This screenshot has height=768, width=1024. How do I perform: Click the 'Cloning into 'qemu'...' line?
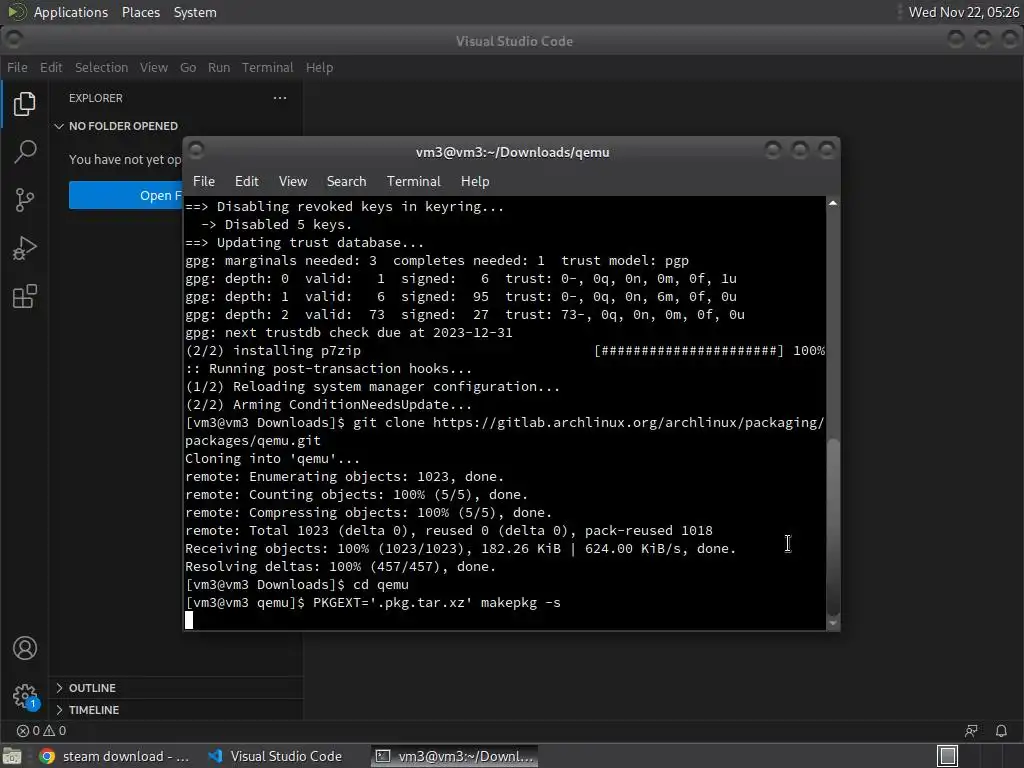[x=272, y=458]
